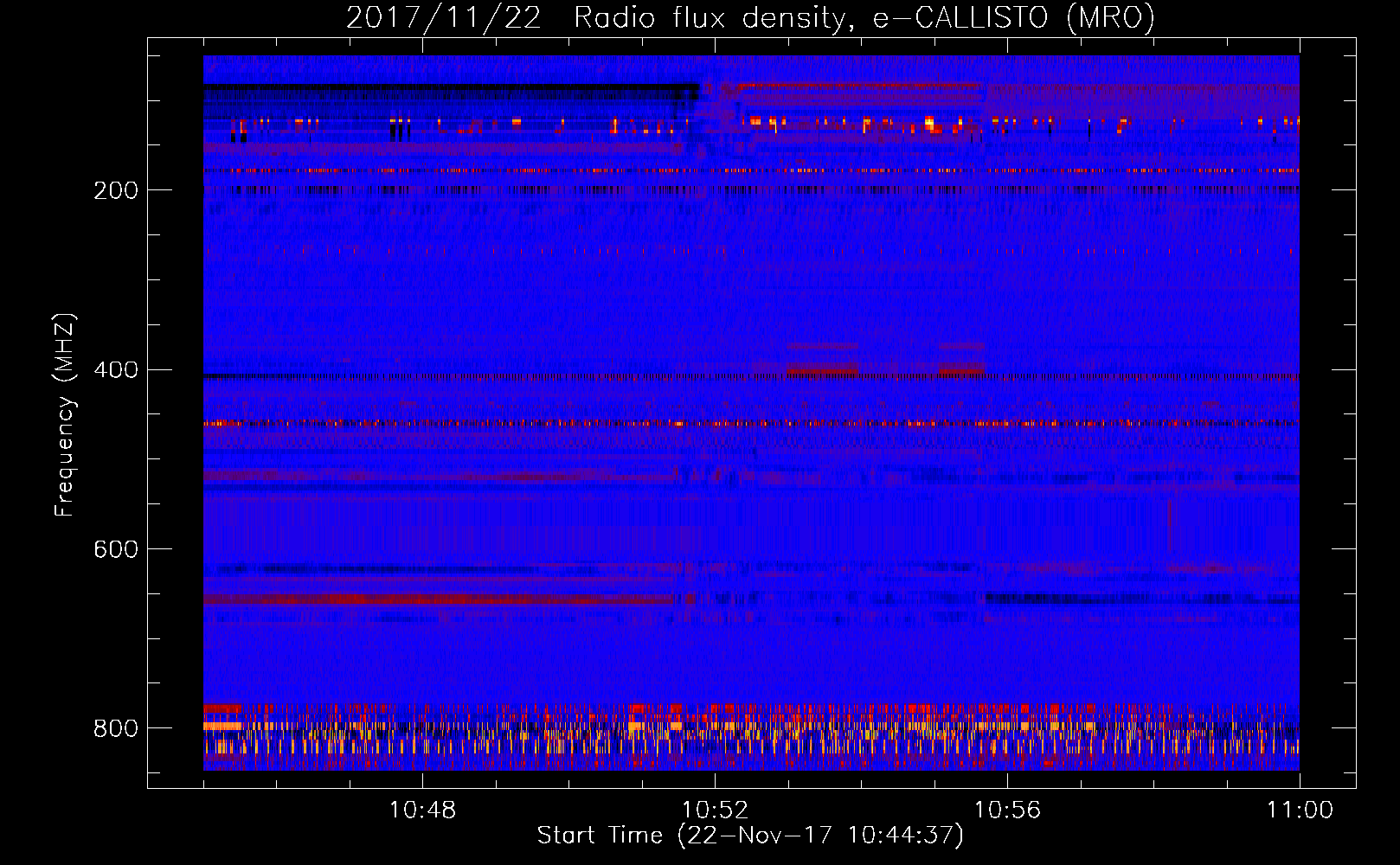Click the '10:48' time tick label
The image size is (1400, 865).
422,811
